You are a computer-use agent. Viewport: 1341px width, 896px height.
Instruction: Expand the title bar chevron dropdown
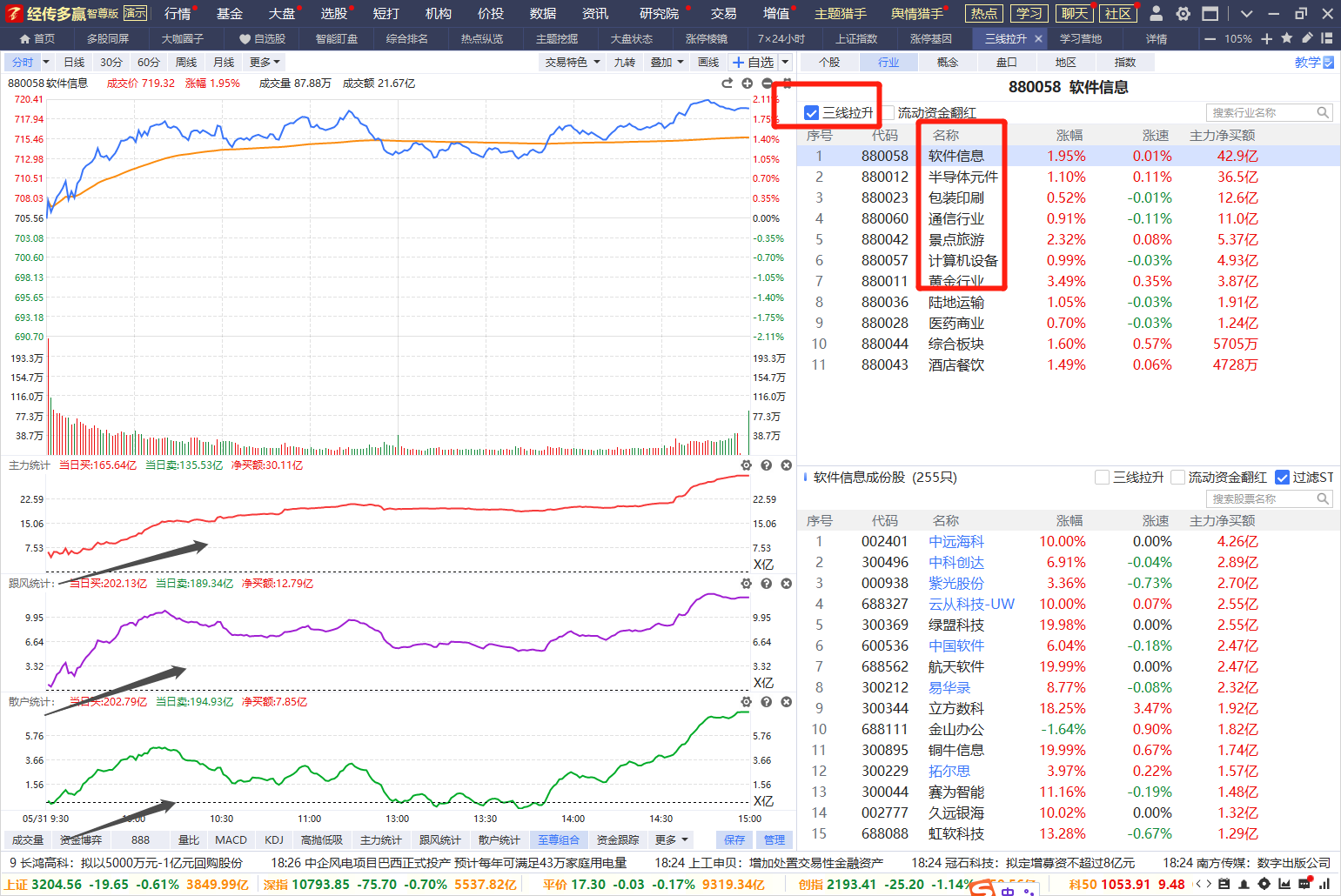click(x=1246, y=13)
